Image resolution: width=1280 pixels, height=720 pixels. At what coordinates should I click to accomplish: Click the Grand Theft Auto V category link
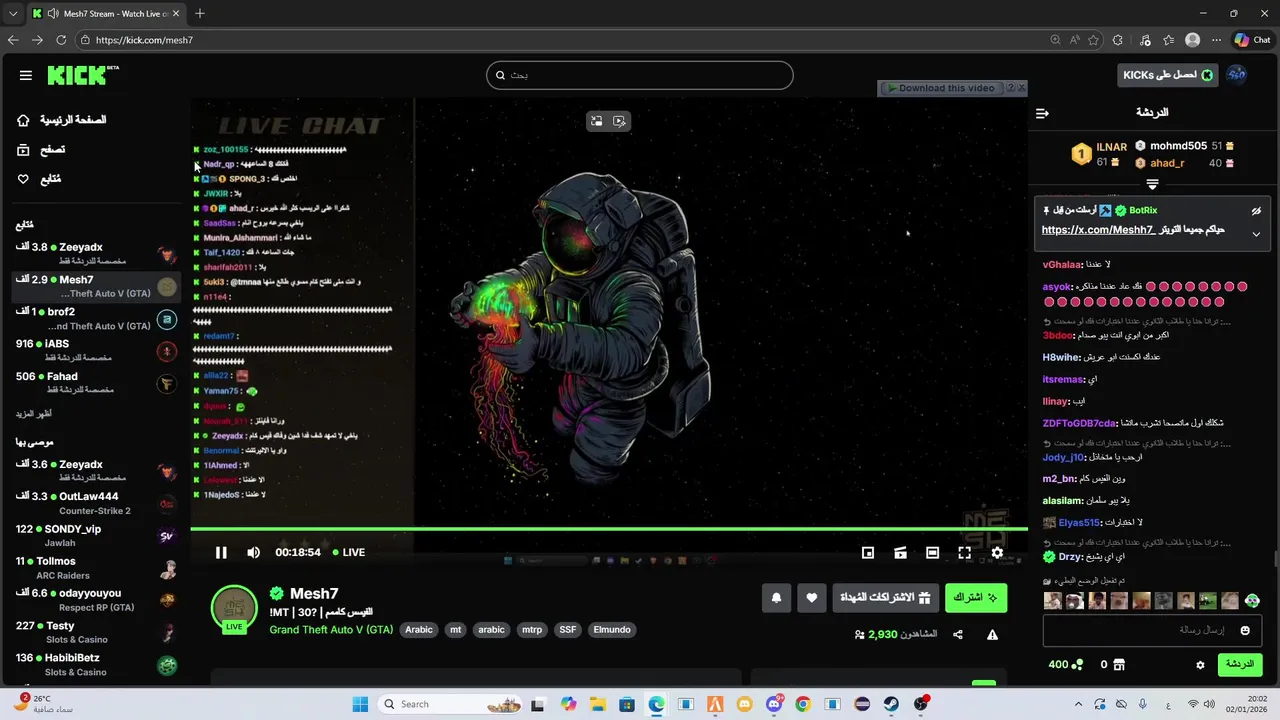pyautogui.click(x=331, y=630)
